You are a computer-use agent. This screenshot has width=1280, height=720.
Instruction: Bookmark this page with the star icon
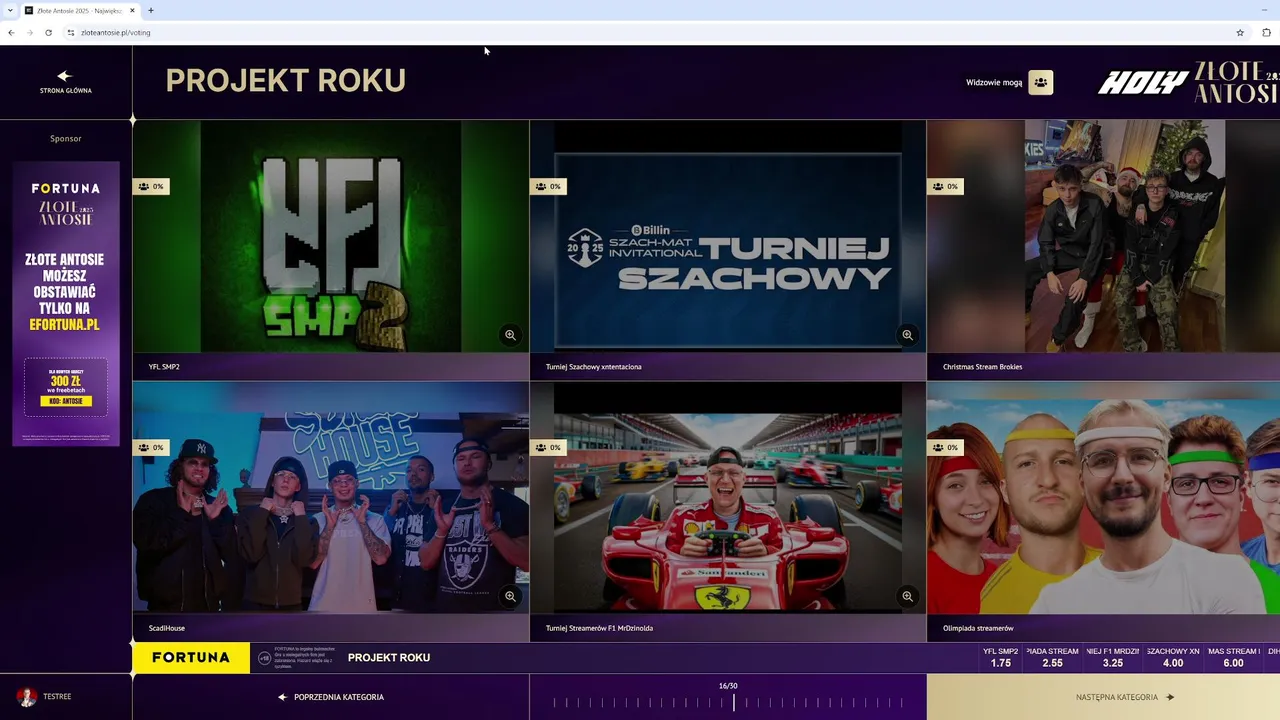(1240, 32)
